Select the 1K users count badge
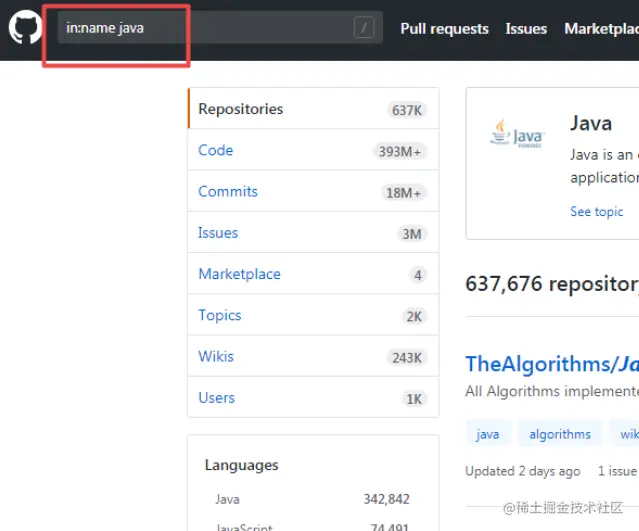Image resolution: width=639 pixels, height=531 pixels. click(x=414, y=399)
